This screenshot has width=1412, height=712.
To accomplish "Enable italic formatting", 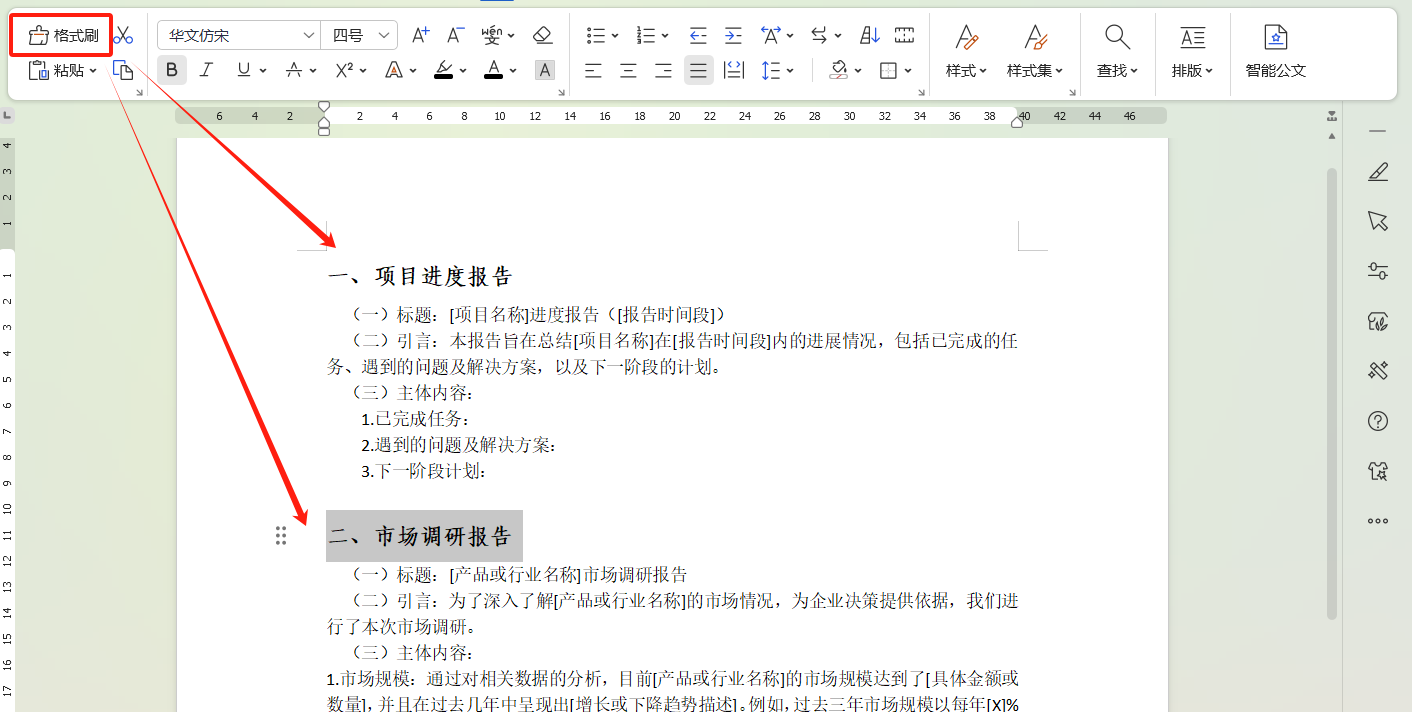I will coord(206,70).
